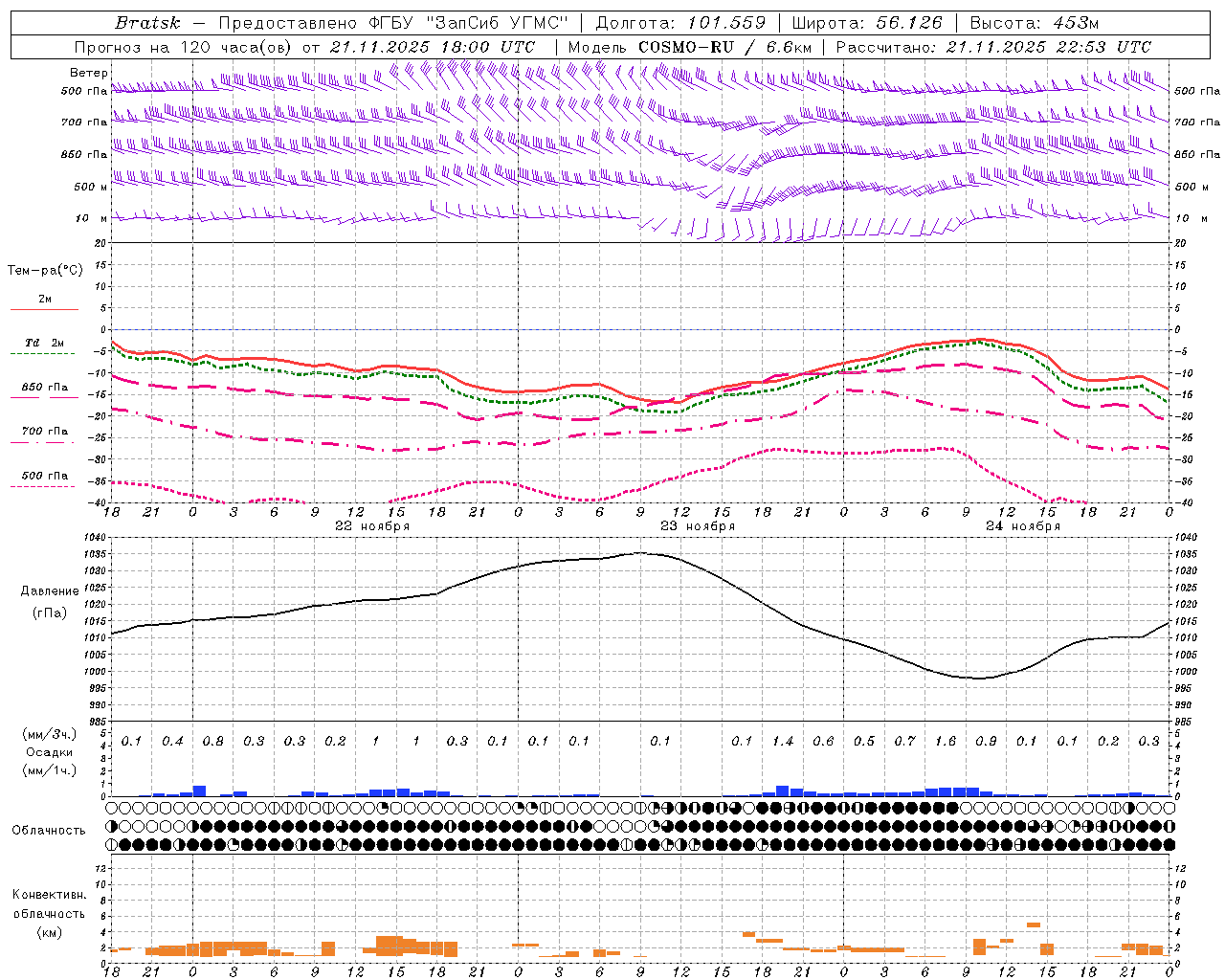Select the "Долгота: 101.559" header field

tap(680, 23)
